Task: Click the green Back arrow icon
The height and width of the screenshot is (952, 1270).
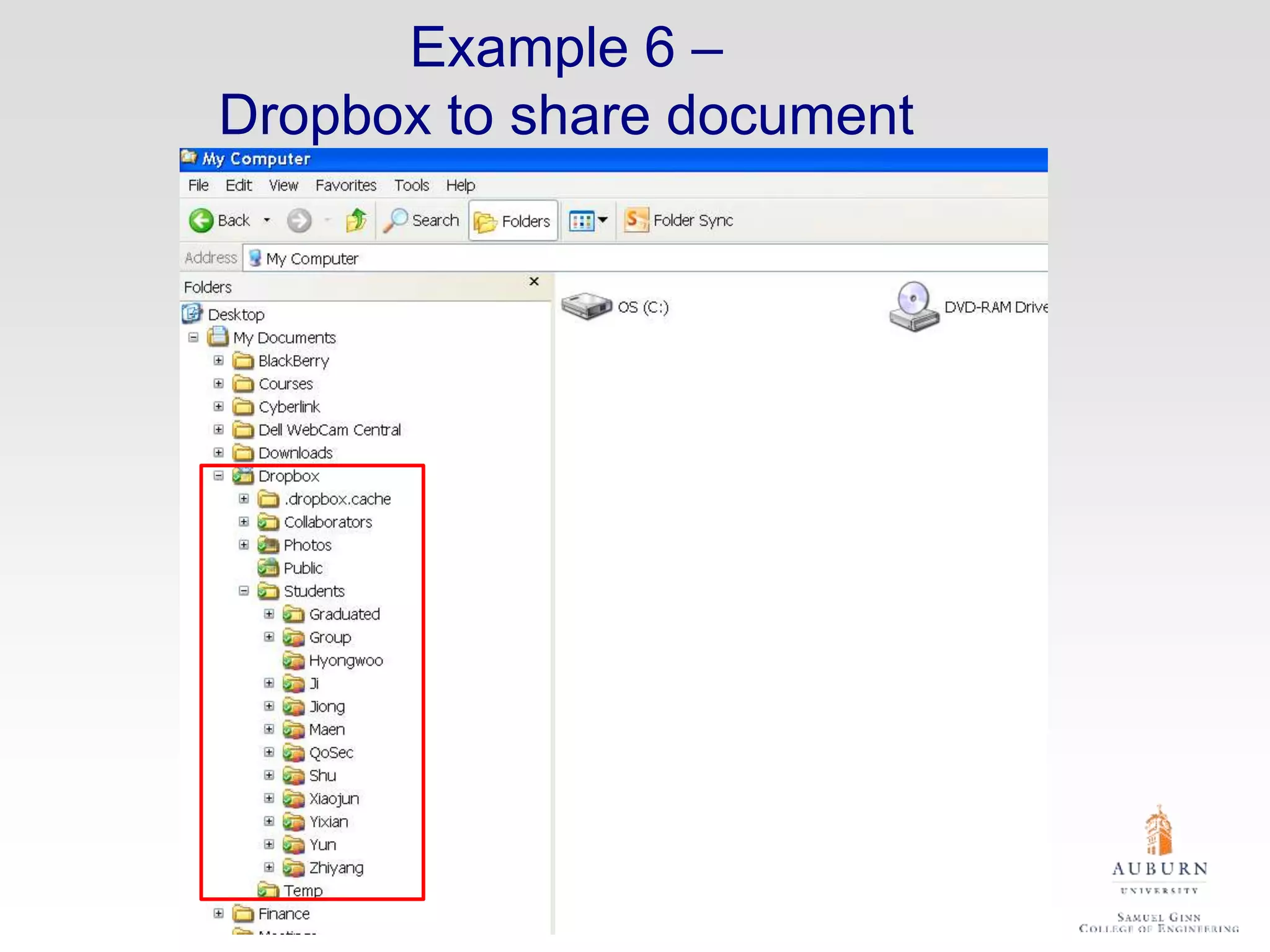Action: coord(201,221)
